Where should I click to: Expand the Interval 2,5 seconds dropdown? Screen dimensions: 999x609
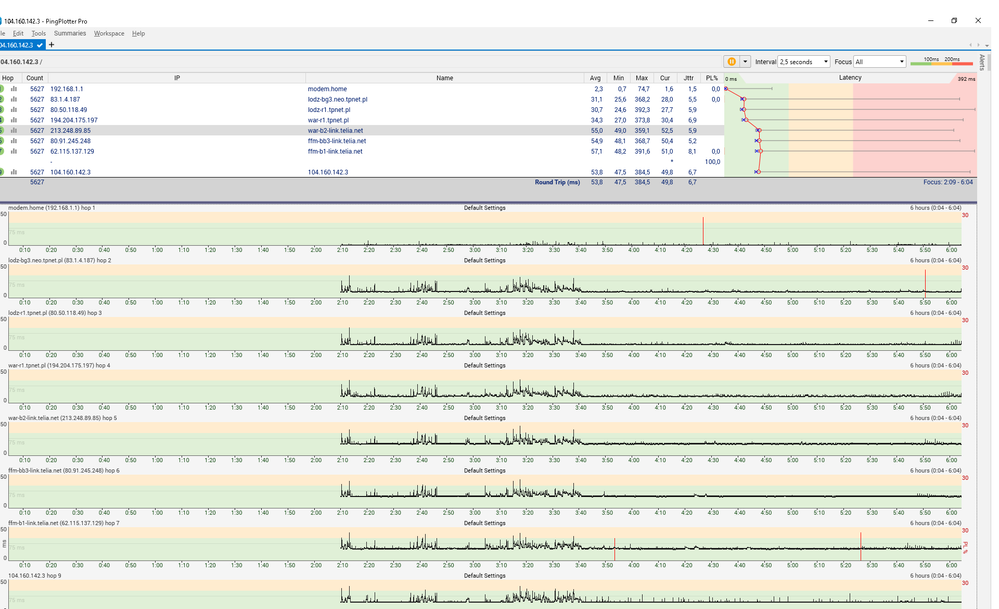(x=804, y=62)
